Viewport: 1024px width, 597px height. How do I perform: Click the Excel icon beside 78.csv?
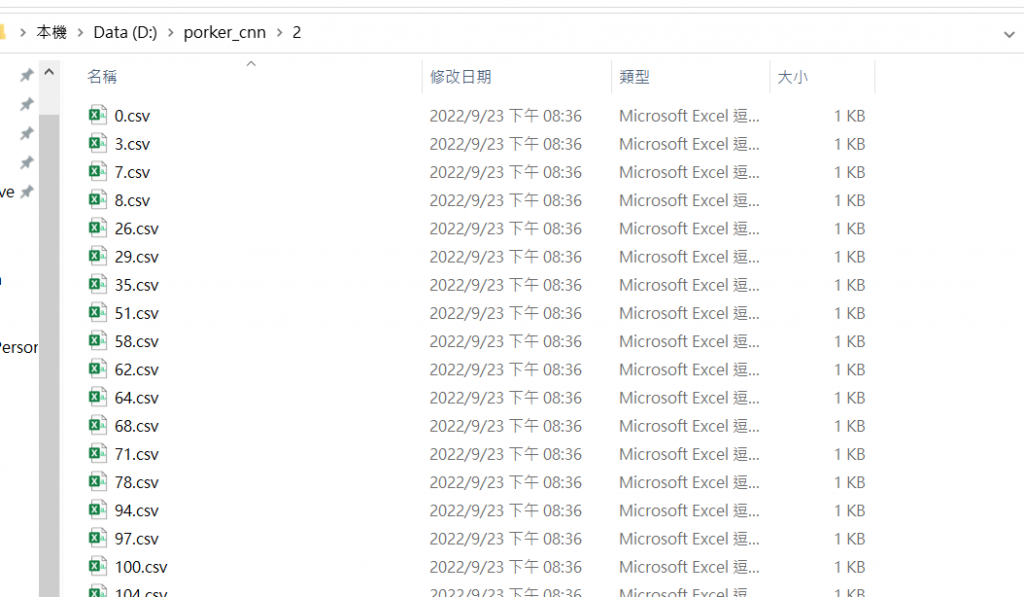pos(98,481)
